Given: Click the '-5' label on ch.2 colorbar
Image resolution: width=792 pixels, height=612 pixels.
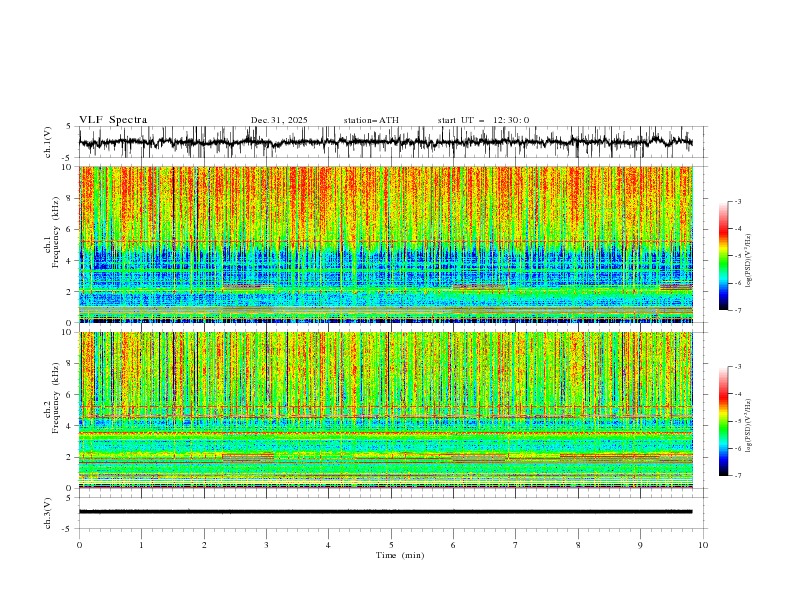Looking at the screenshot, I should tap(737, 421).
